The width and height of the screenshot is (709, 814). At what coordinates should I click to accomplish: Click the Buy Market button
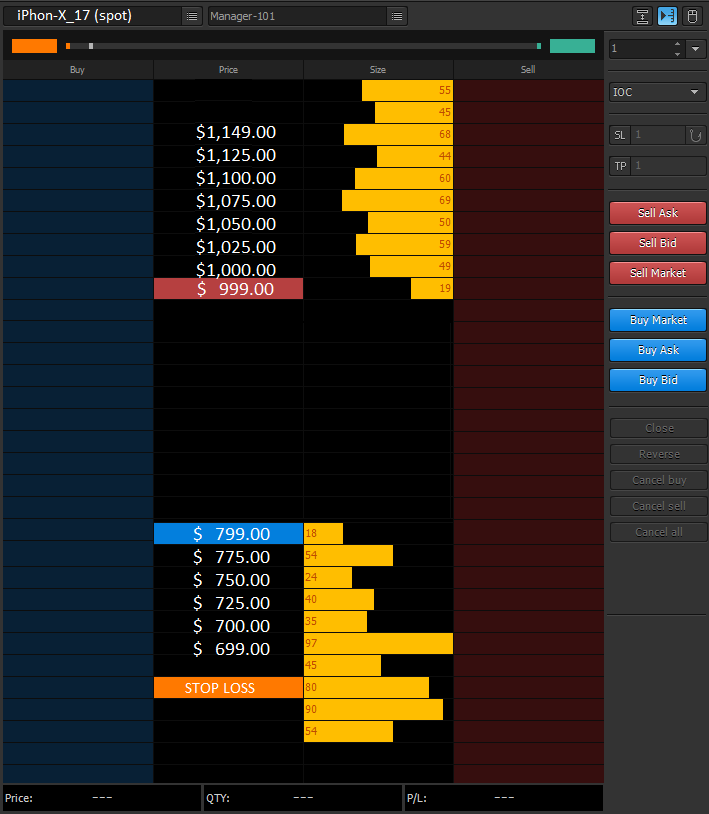coord(658,320)
